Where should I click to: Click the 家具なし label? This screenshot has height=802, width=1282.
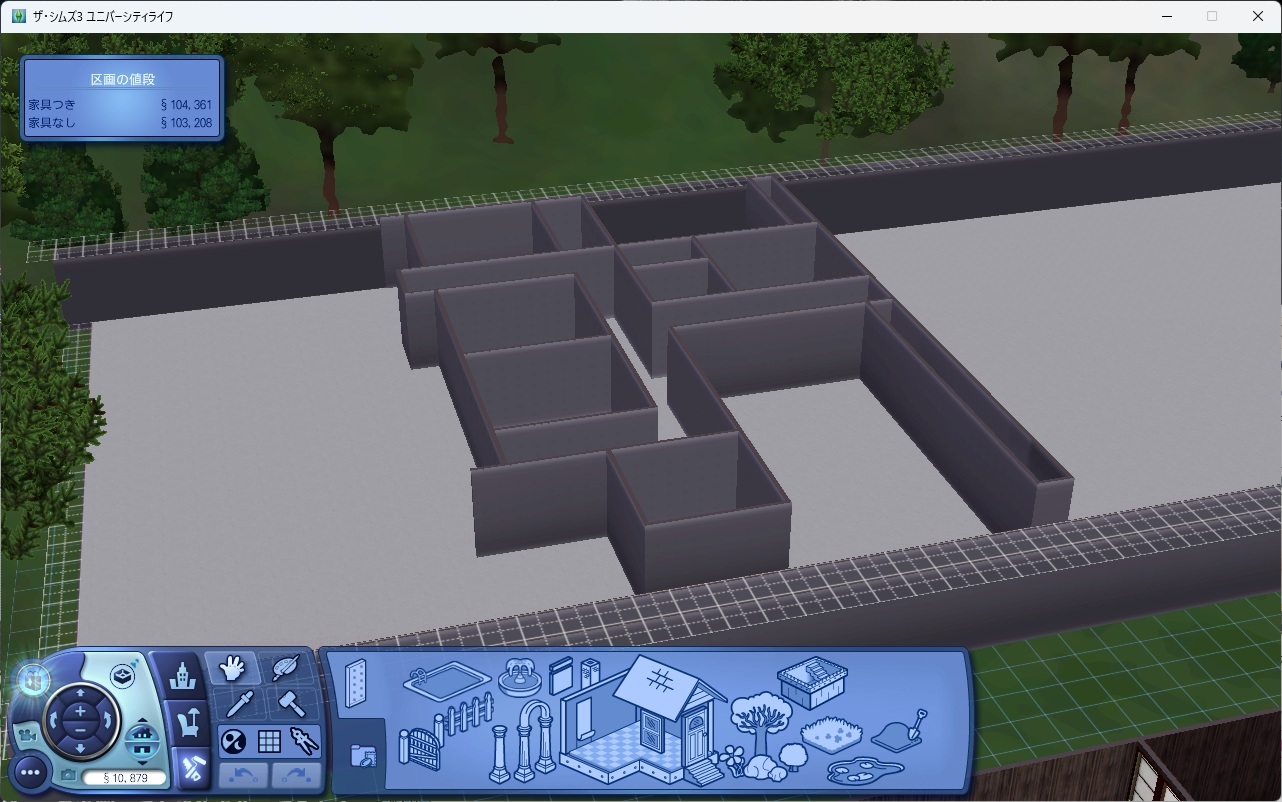point(52,123)
